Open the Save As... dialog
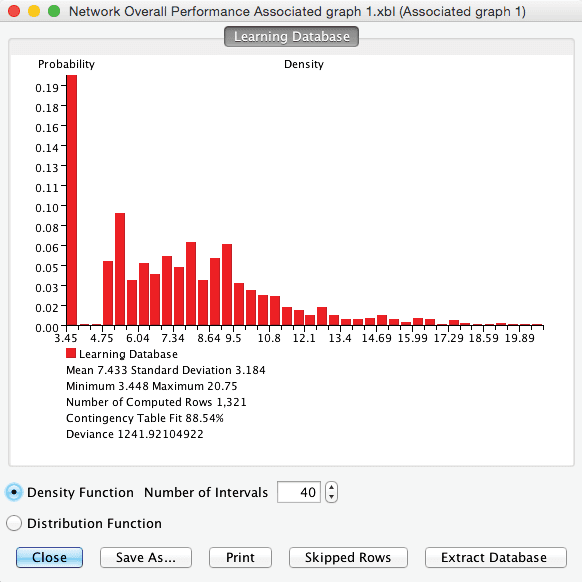Screen dimensions: 582x582 pos(146,557)
